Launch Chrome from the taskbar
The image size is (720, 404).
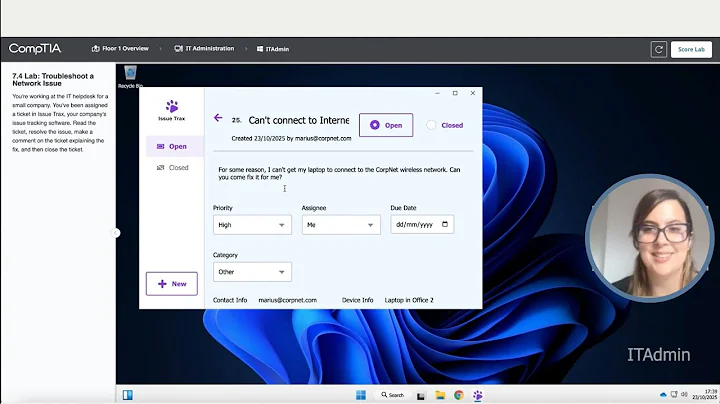click(x=459, y=395)
